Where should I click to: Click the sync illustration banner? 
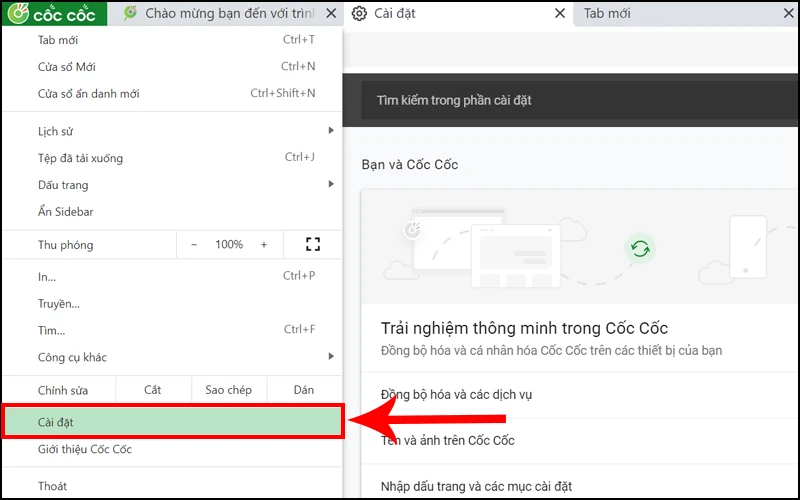tap(580, 247)
